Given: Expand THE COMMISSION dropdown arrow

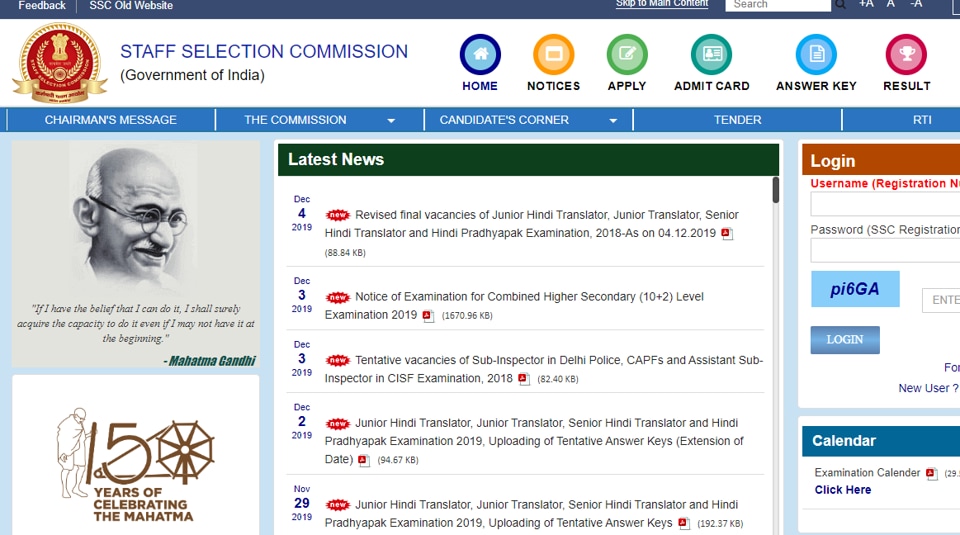Looking at the screenshot, I should [x=391, y=121].
